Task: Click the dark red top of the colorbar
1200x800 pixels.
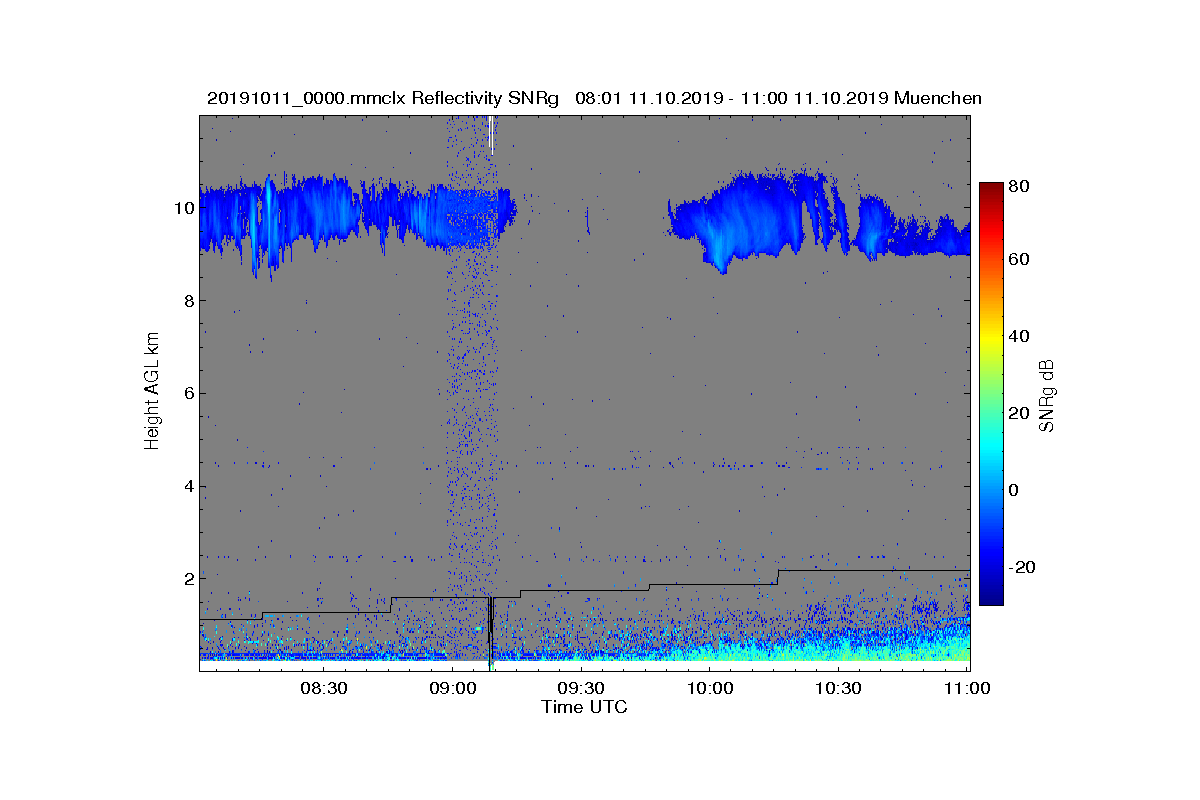Action: pos(990,188)
